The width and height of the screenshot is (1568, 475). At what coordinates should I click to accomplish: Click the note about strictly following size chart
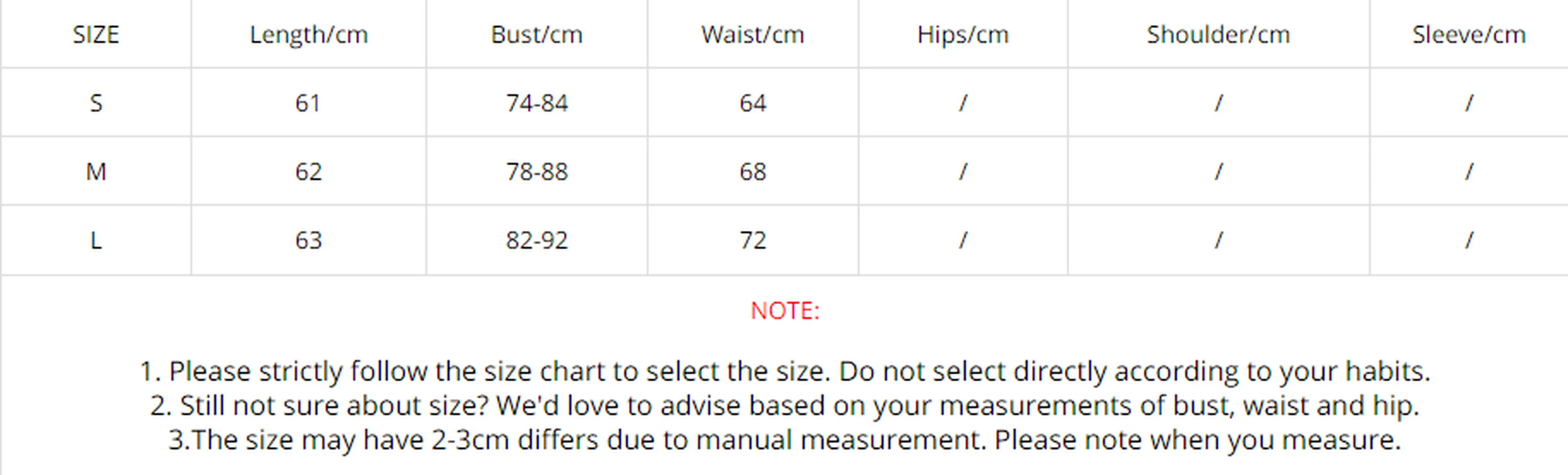pyautogui.click(x=784, y=371)
